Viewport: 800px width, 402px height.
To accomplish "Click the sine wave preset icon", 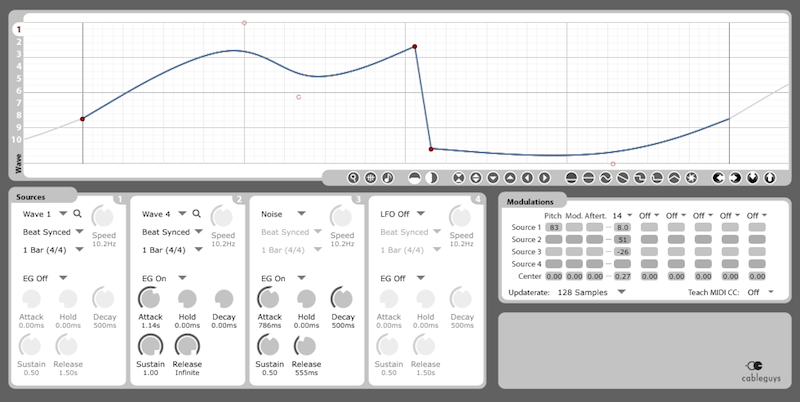I will [606, 178].
